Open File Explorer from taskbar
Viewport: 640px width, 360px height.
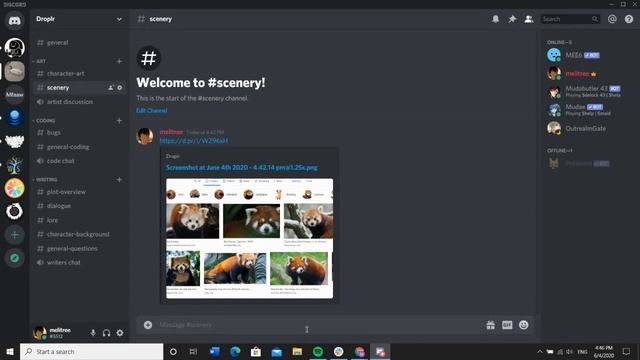click(297, 351)
